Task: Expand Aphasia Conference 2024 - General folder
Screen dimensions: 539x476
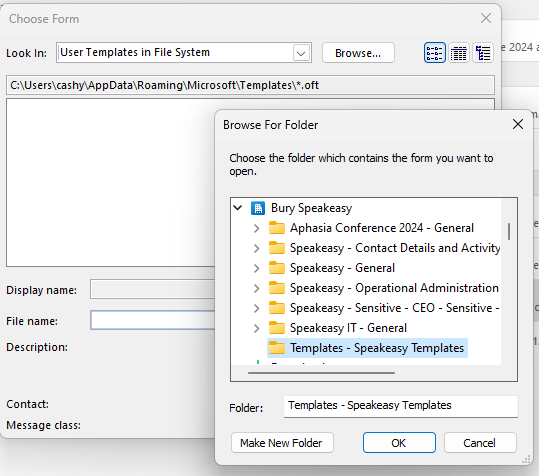Action: (256, 228)
